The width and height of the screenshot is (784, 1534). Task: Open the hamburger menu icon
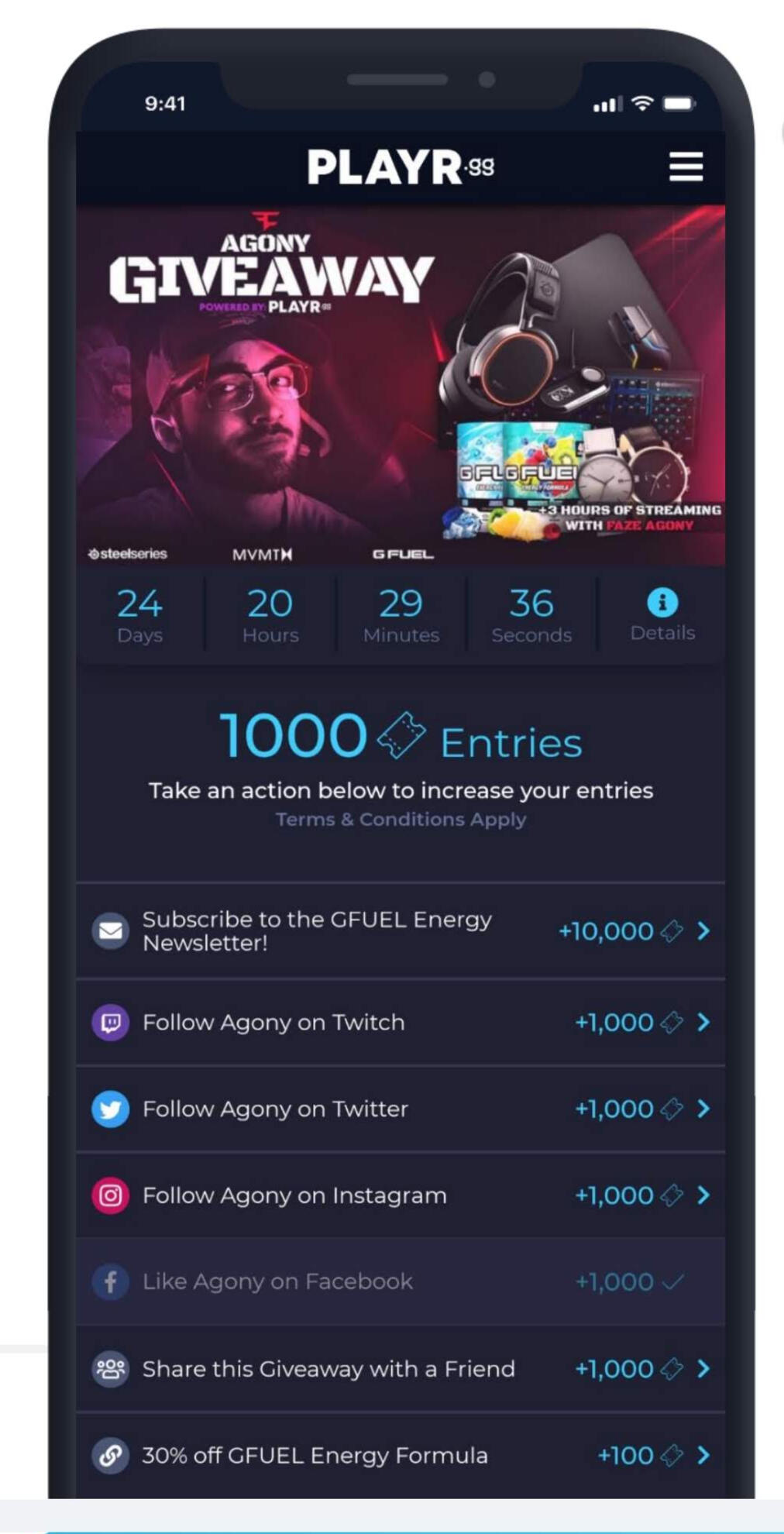(x=686, y=167)
